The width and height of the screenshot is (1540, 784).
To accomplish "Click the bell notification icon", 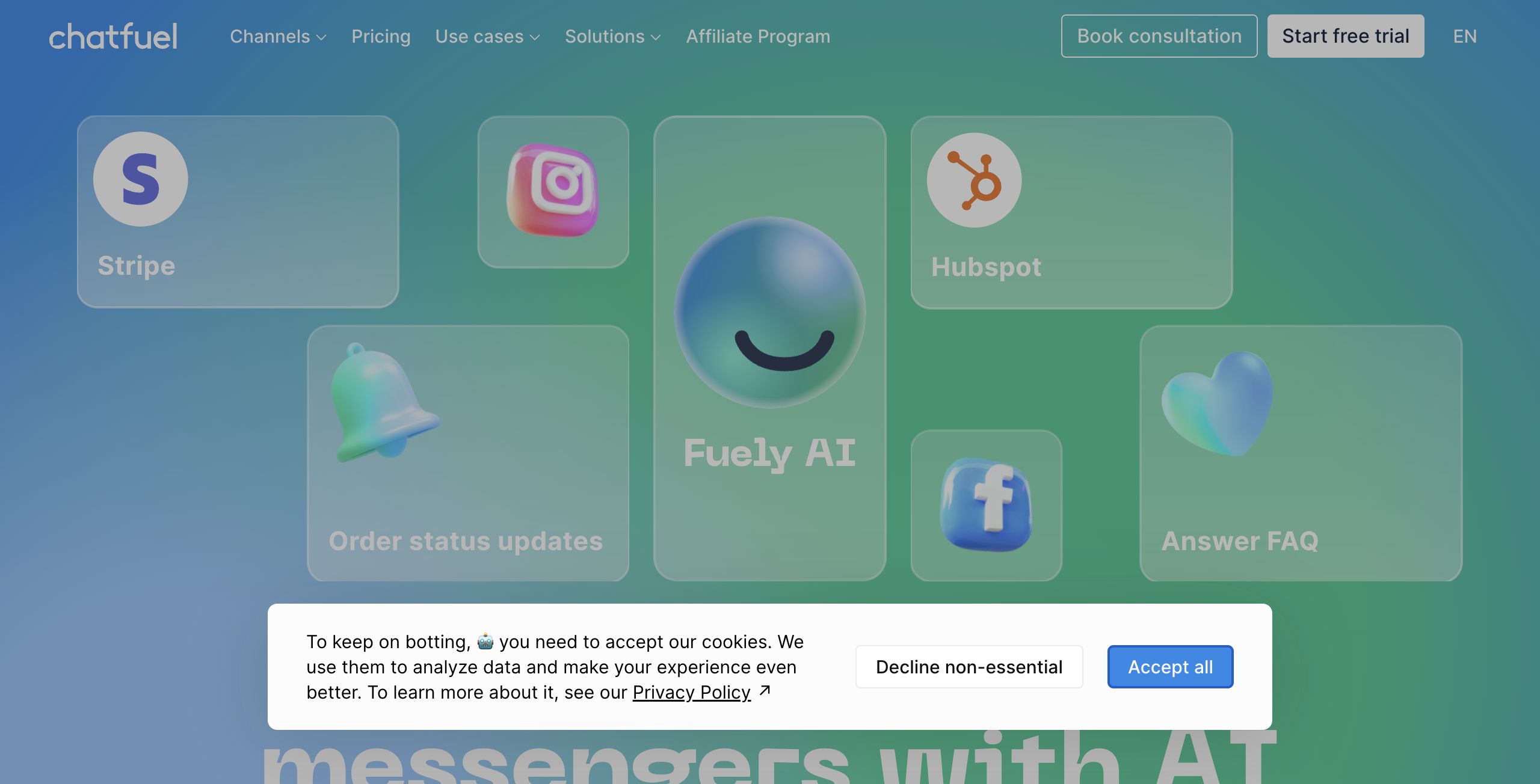I will tap(384, 402).
